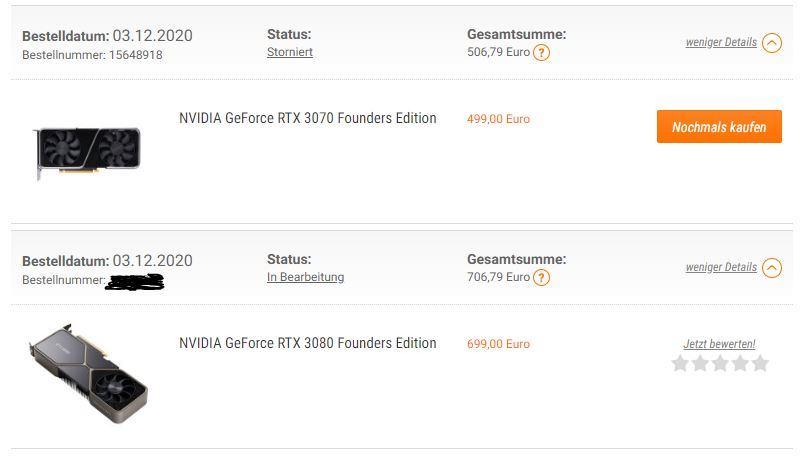The width and height of the screenshot is (800, 465).
Task: Open the RTX 3080 product image
Action: click(x=88, y=371)
